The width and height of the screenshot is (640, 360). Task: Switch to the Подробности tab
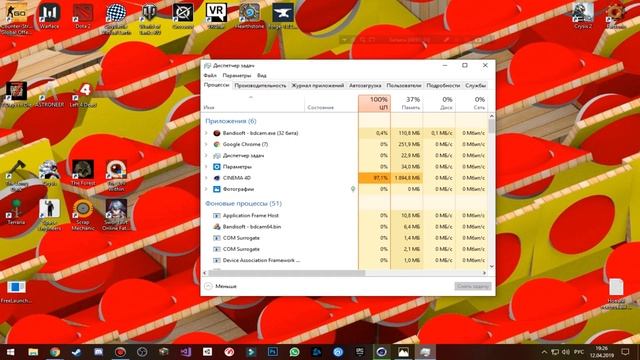443,85
